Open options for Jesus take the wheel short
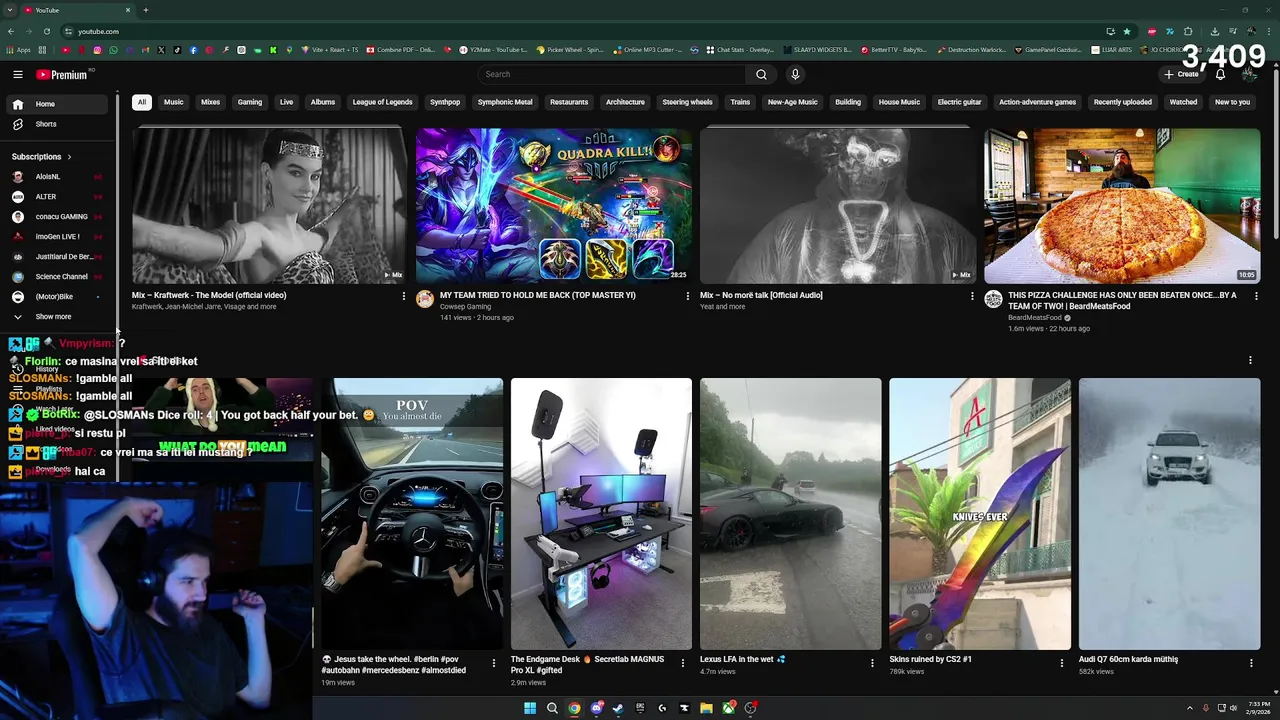 [494, 662]
